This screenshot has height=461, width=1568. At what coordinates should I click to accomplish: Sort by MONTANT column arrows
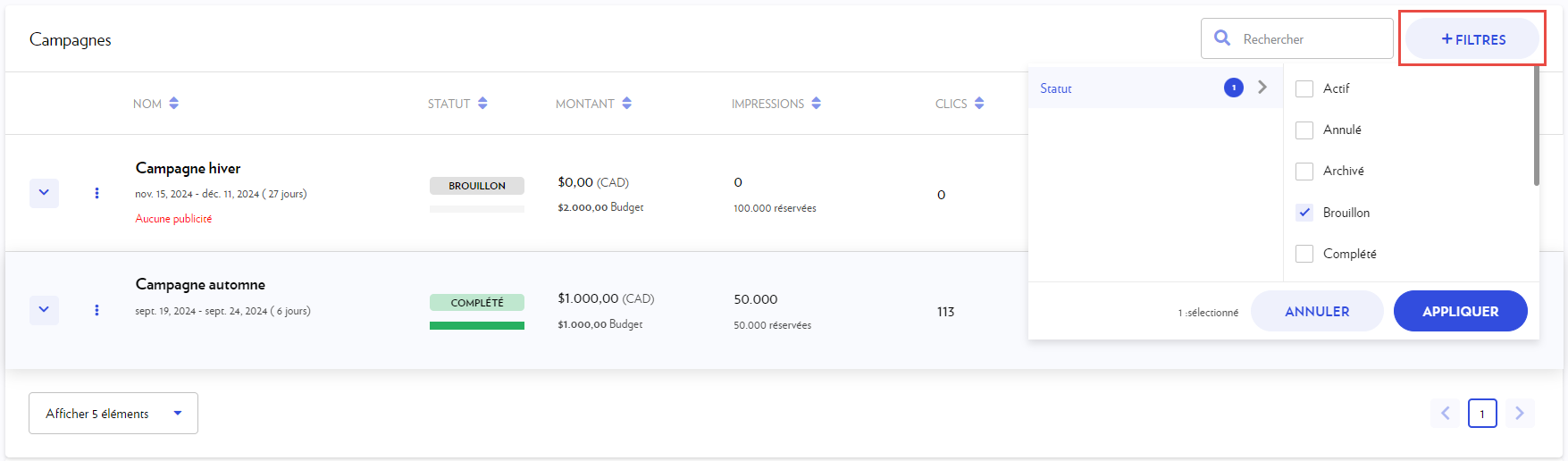(x=627, y=104)
